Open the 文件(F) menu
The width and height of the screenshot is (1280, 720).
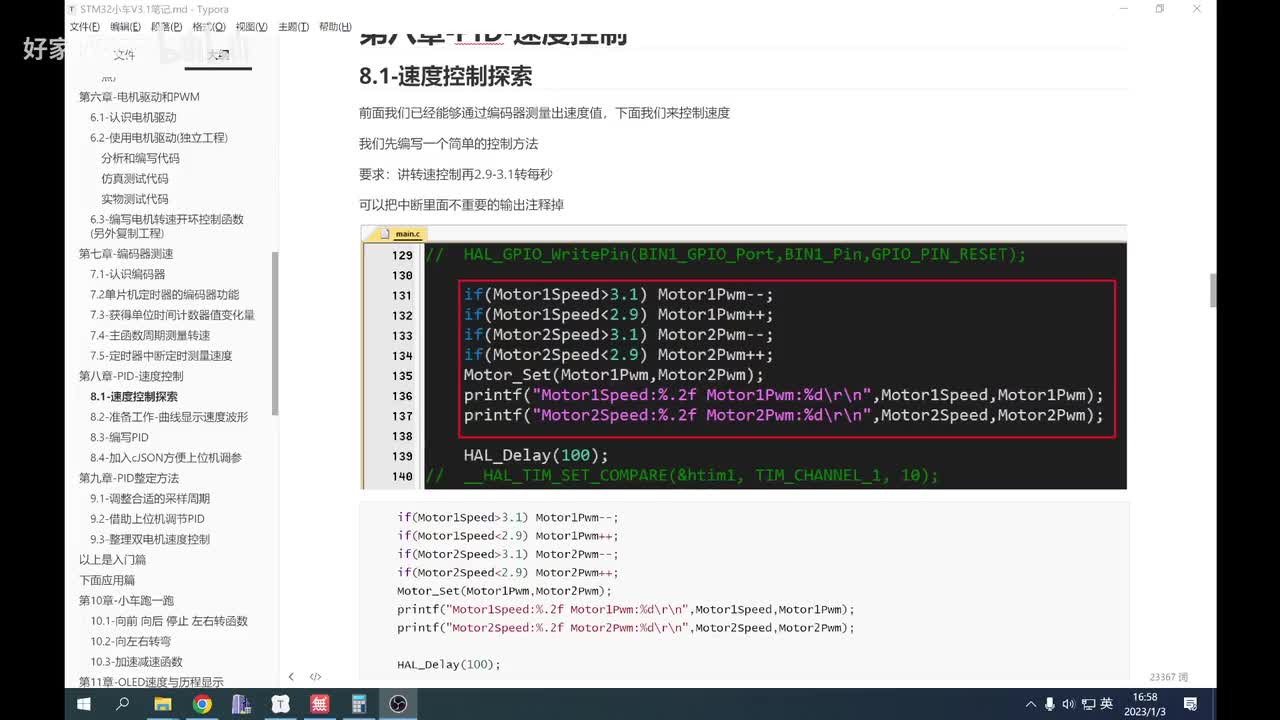click(85, 27)
